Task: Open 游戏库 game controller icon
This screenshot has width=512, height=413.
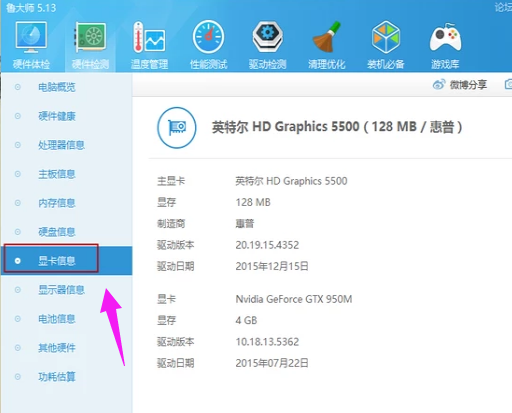Action: (445, 37)
